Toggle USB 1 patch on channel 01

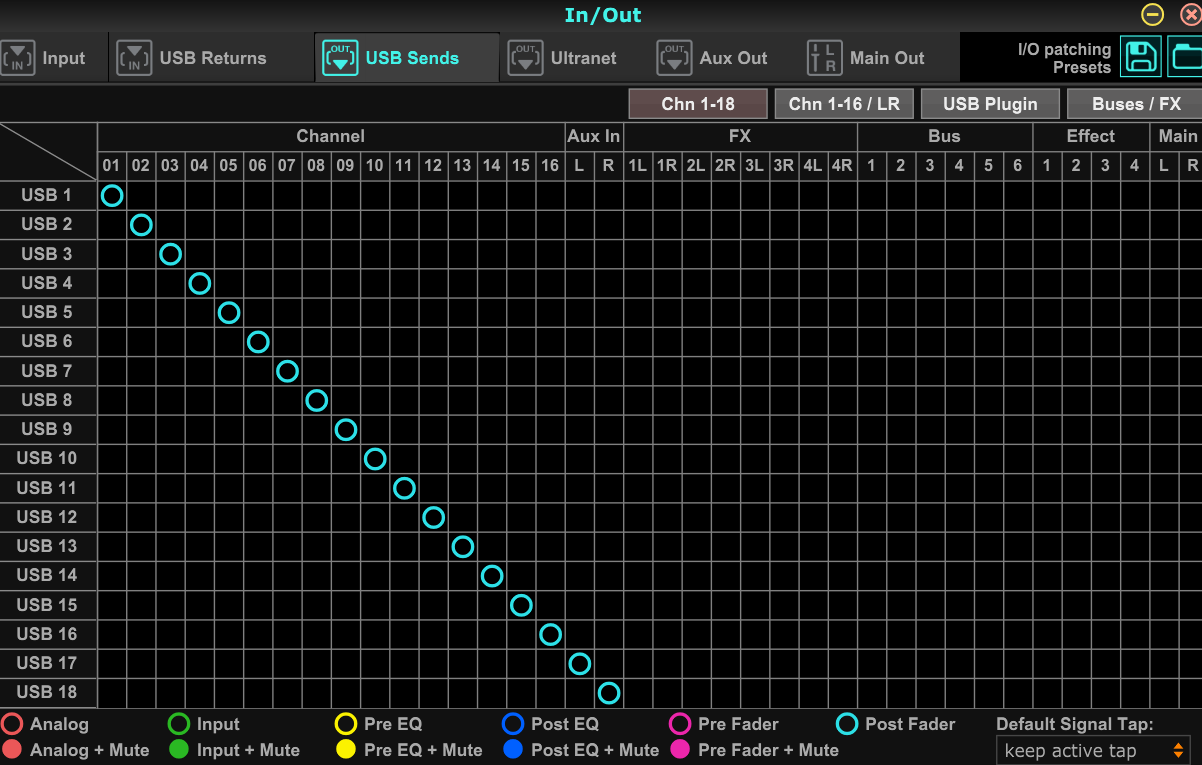click(x=112, y=195)
